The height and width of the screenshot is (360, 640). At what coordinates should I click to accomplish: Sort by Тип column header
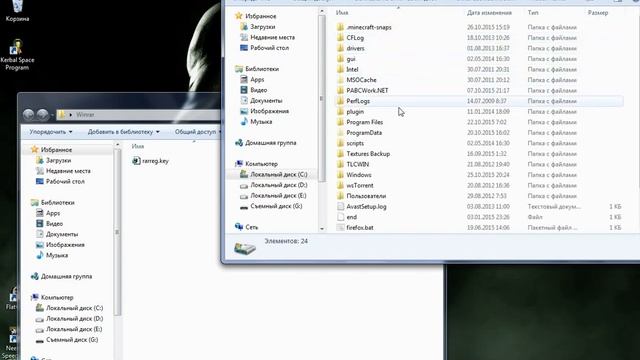click(533, 13)
